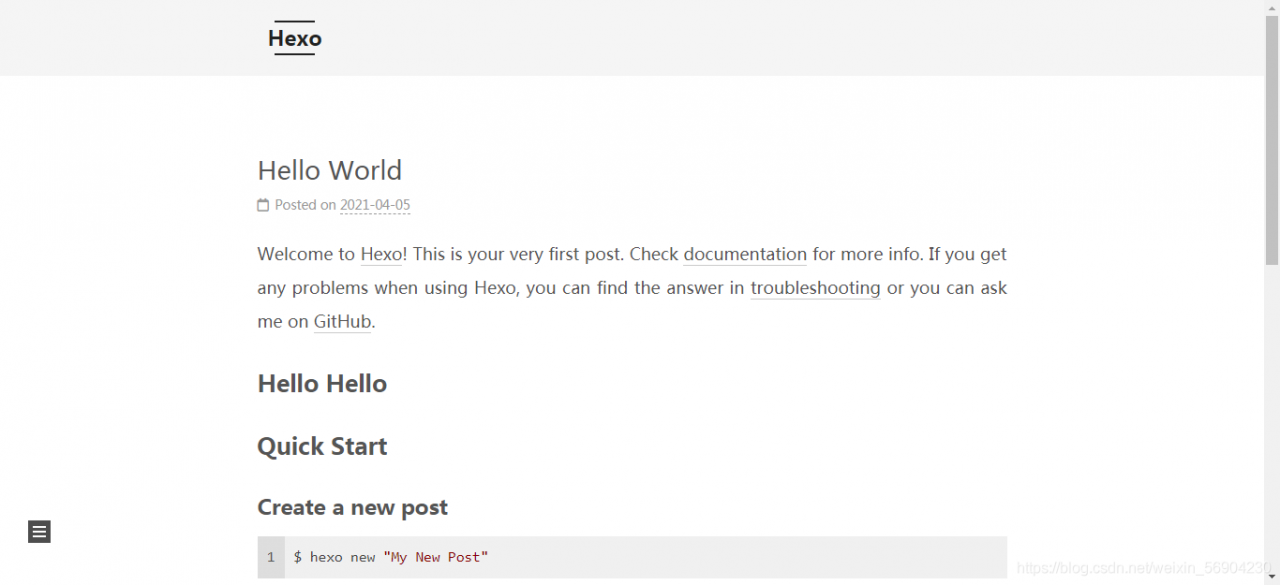Screen dimensions: 1280x585
Task: Visit the GitHub link
Action: tap(343, 322)
